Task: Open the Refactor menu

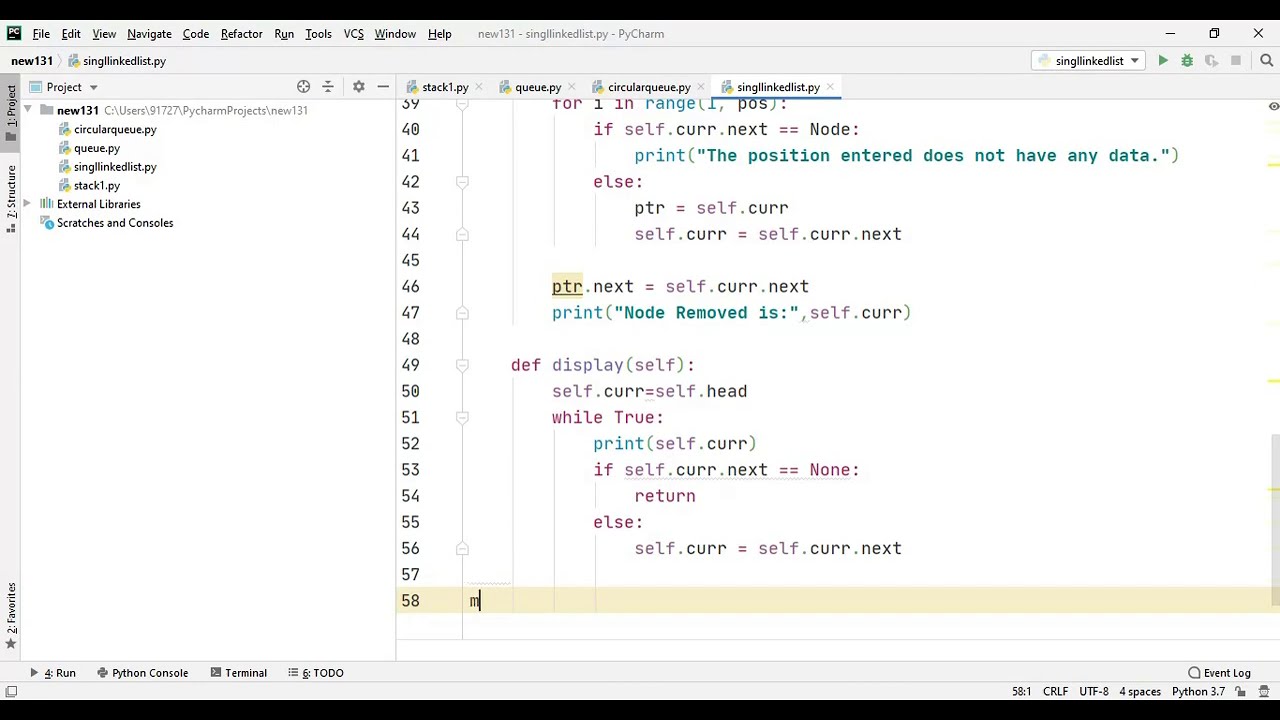Action: tap(241, 34)
